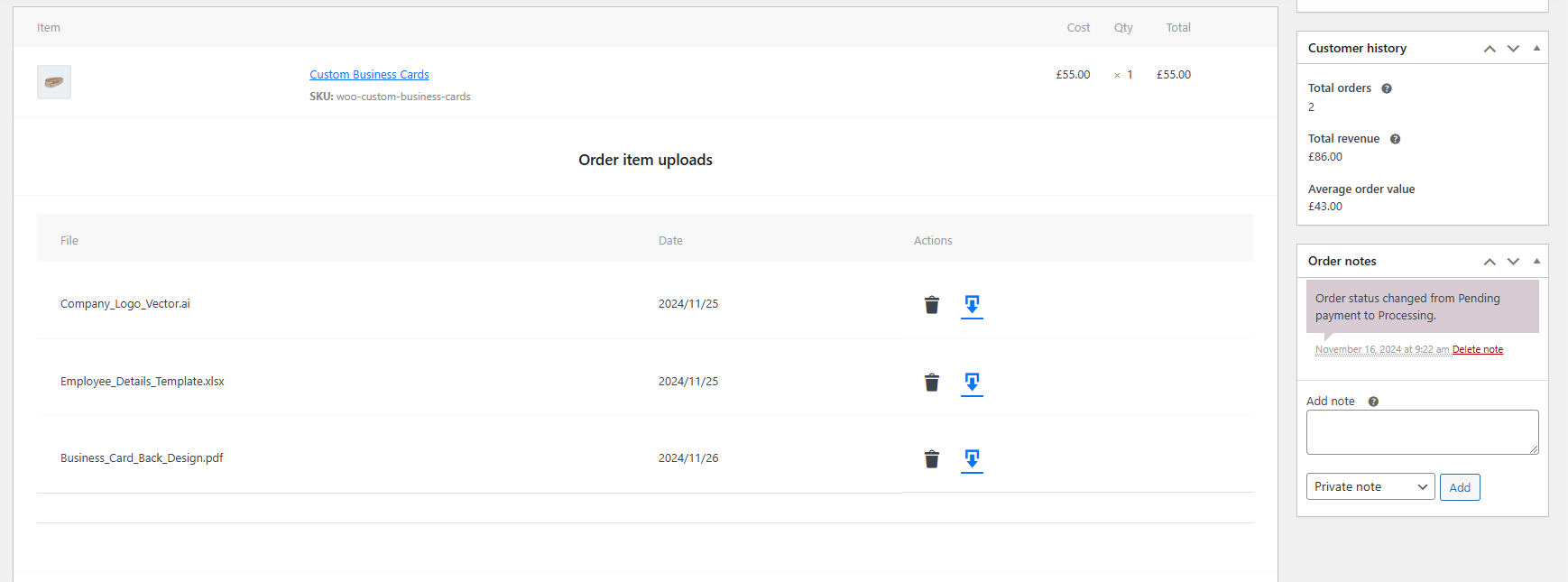Collapse the Order notes panel

[x=1536, y=262]
